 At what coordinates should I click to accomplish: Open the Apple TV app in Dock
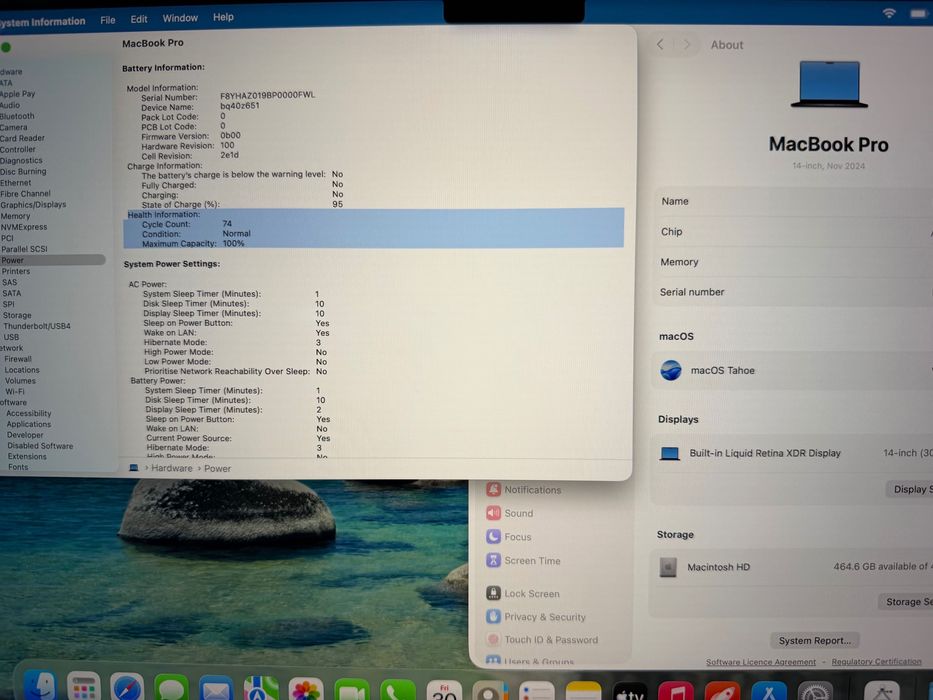630,691
